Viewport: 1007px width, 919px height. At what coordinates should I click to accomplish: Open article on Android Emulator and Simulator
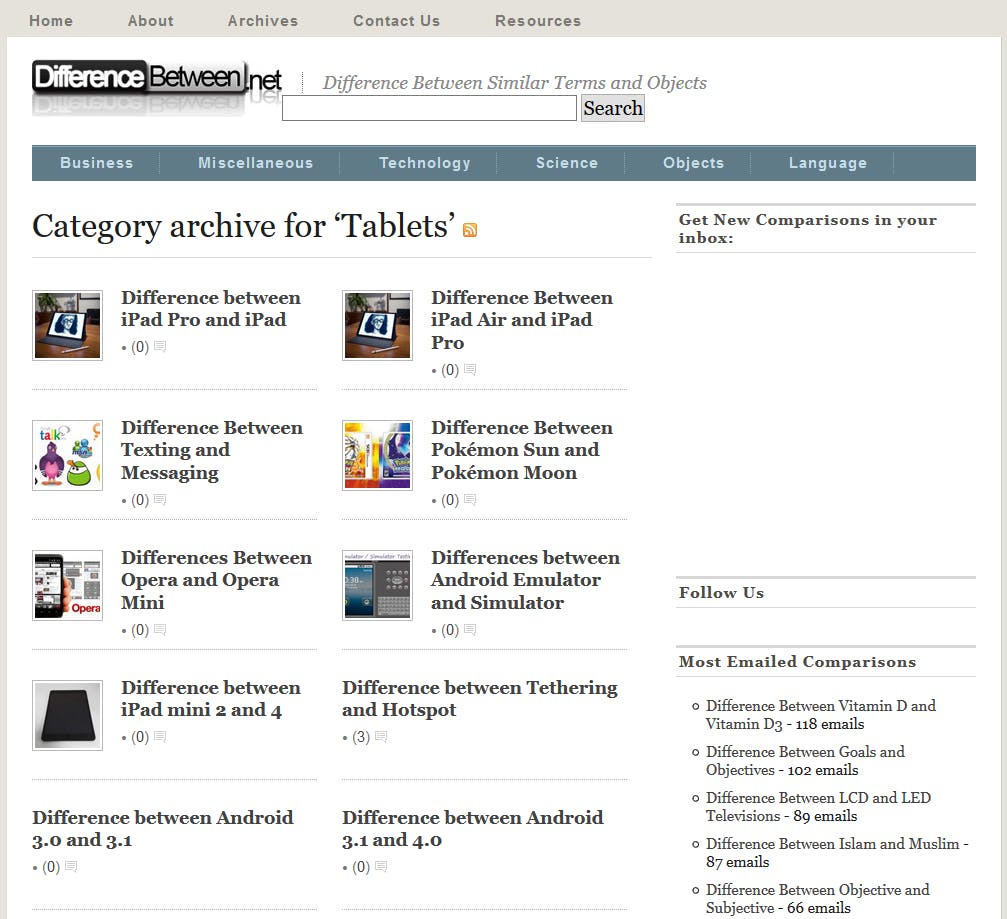[x=525, y=580]
